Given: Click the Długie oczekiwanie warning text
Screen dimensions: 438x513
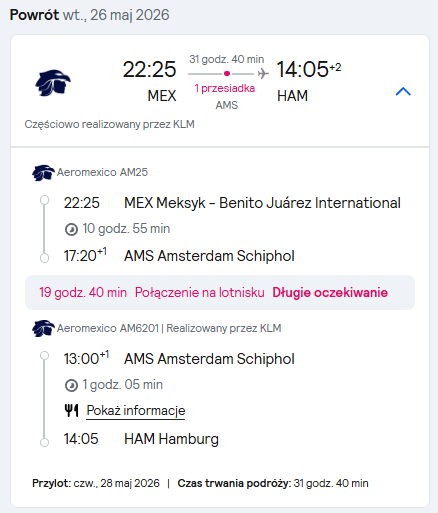Looking at the screenshot, I should tap(330, 292).
